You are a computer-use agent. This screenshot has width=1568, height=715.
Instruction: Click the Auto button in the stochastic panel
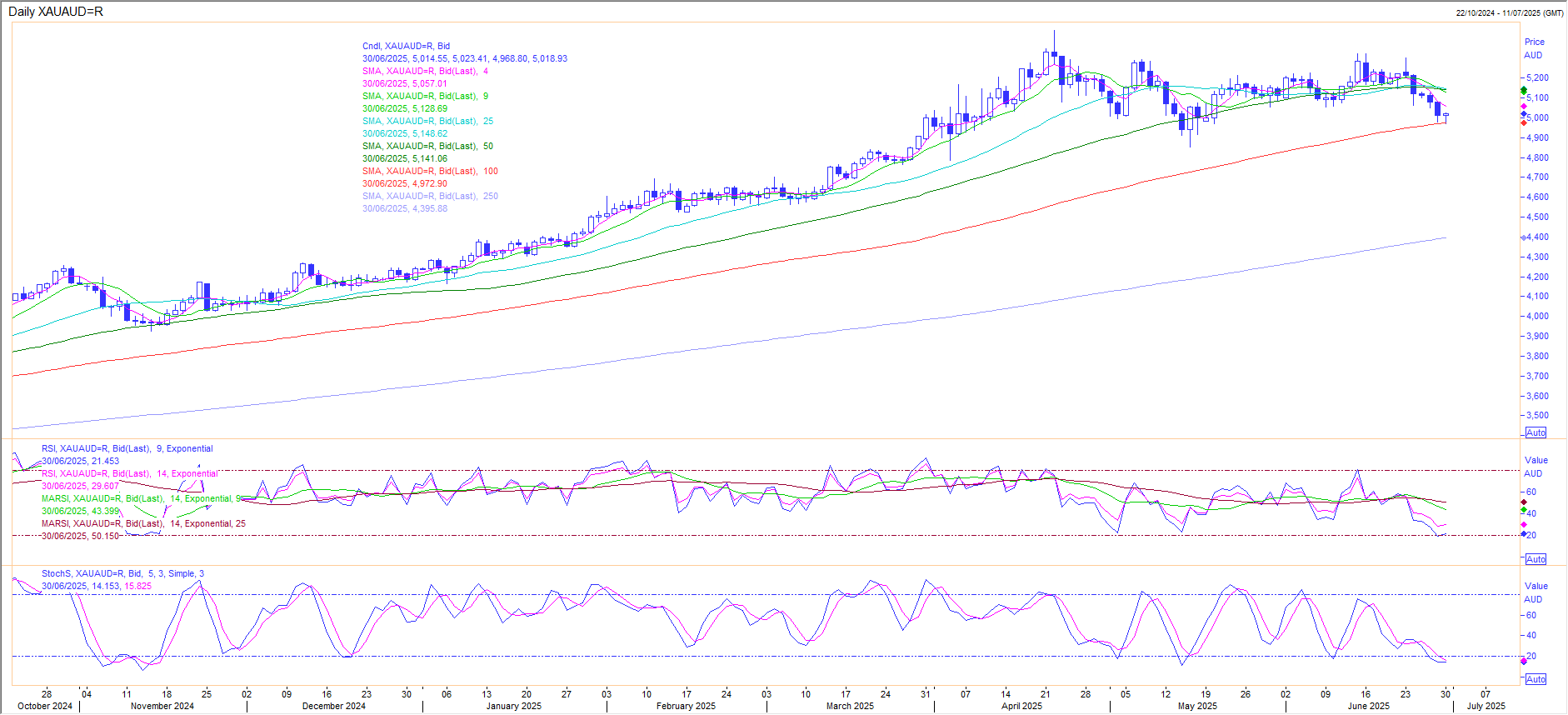[x=1536, y=679]
